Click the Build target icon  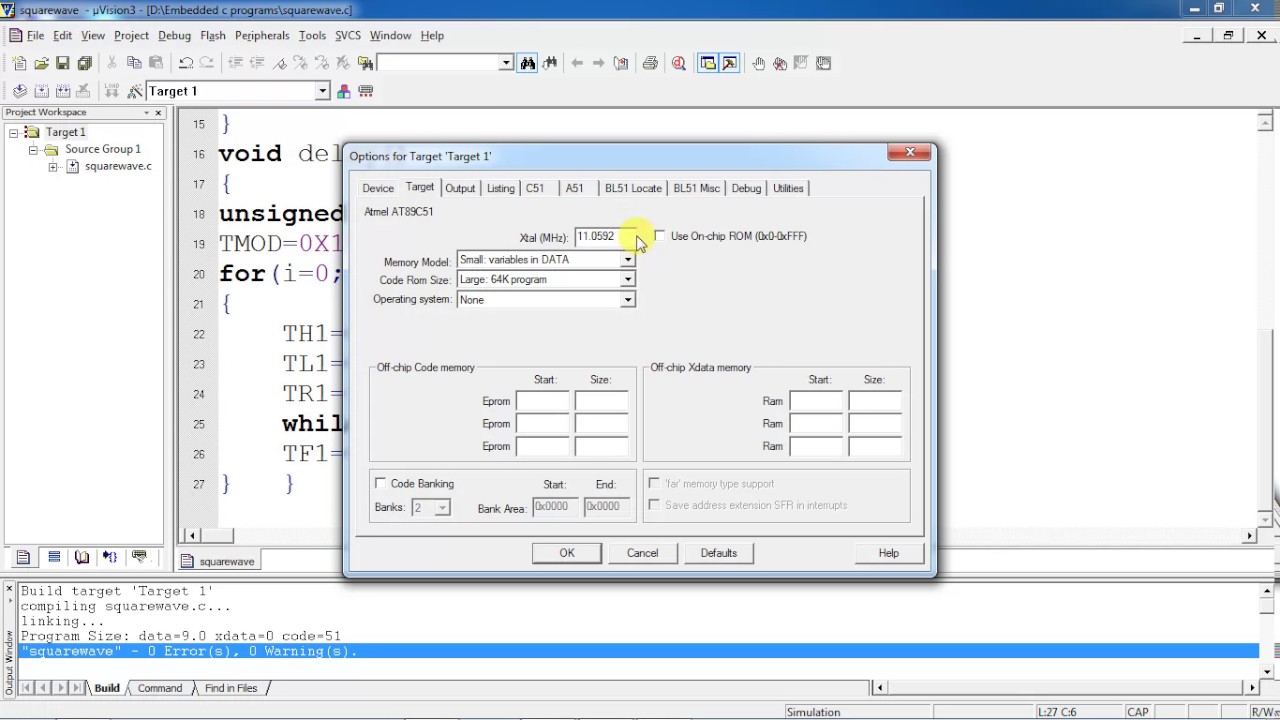point(41,91)
